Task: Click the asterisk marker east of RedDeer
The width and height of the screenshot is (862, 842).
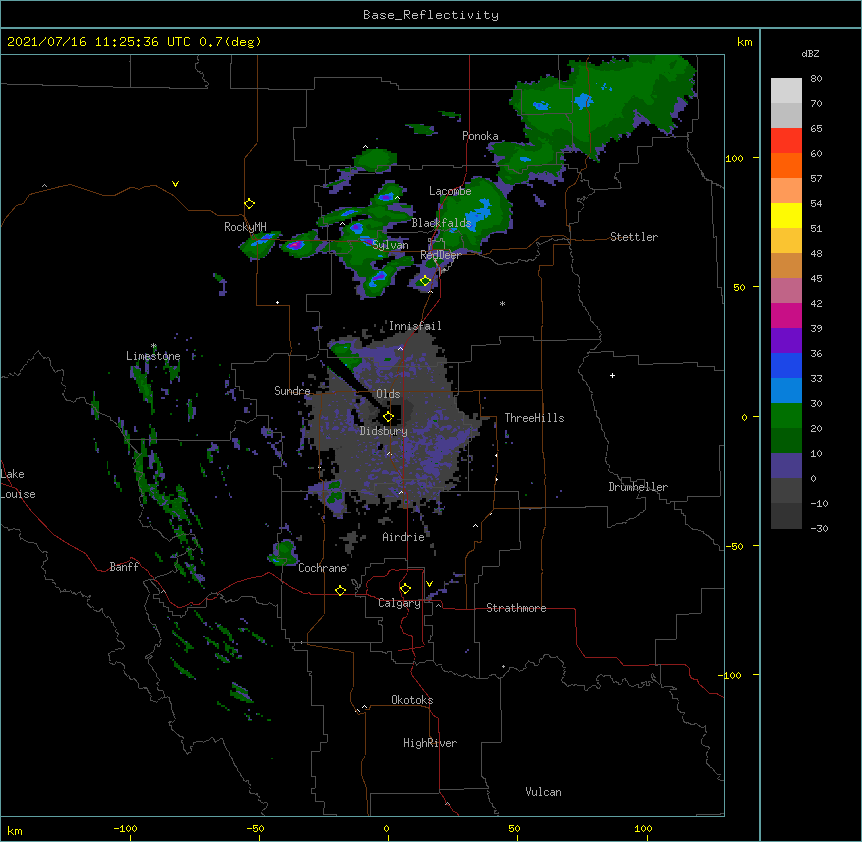Action: 502,304
